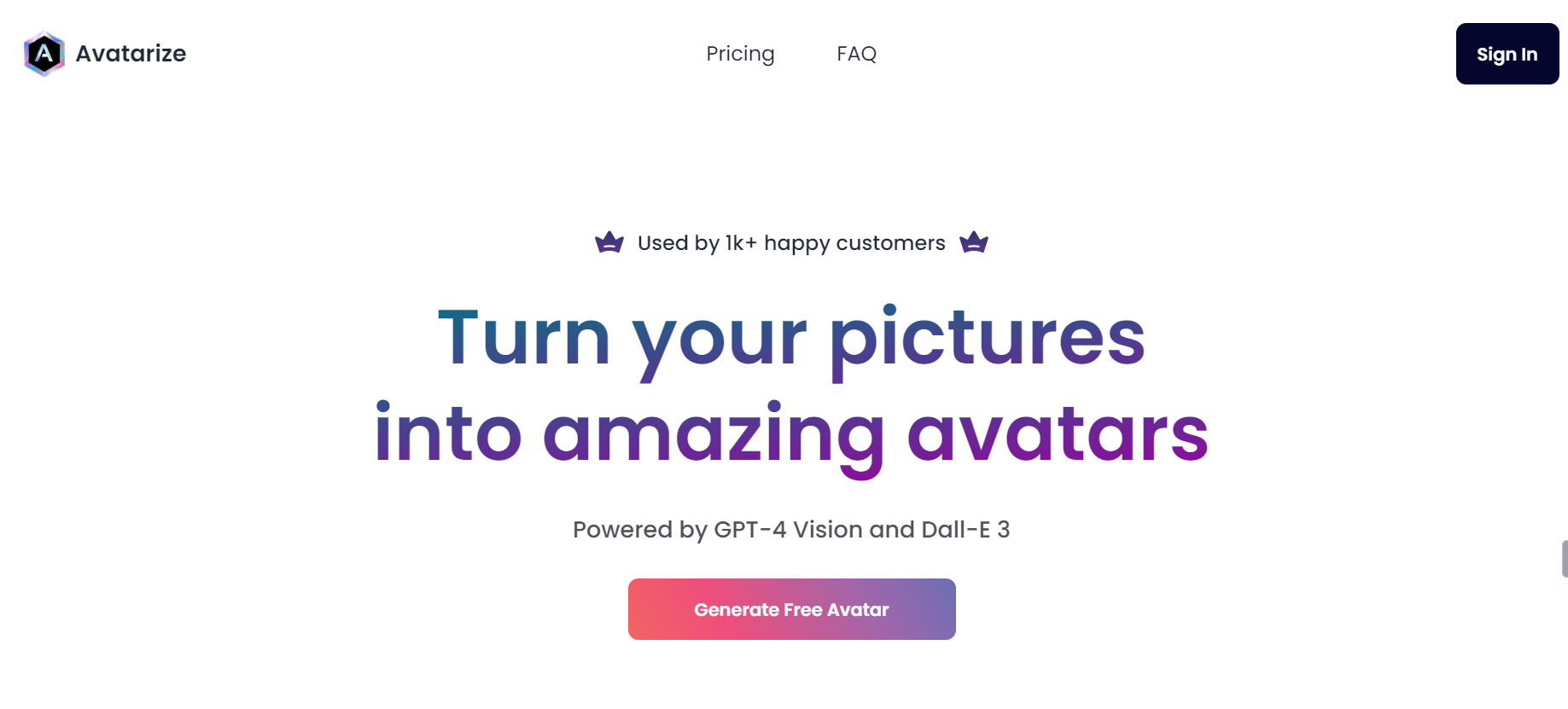Viewport: 1568px width, 709px height.
Task: Click the crown after 'happy customers'
Action: [972, 242]
